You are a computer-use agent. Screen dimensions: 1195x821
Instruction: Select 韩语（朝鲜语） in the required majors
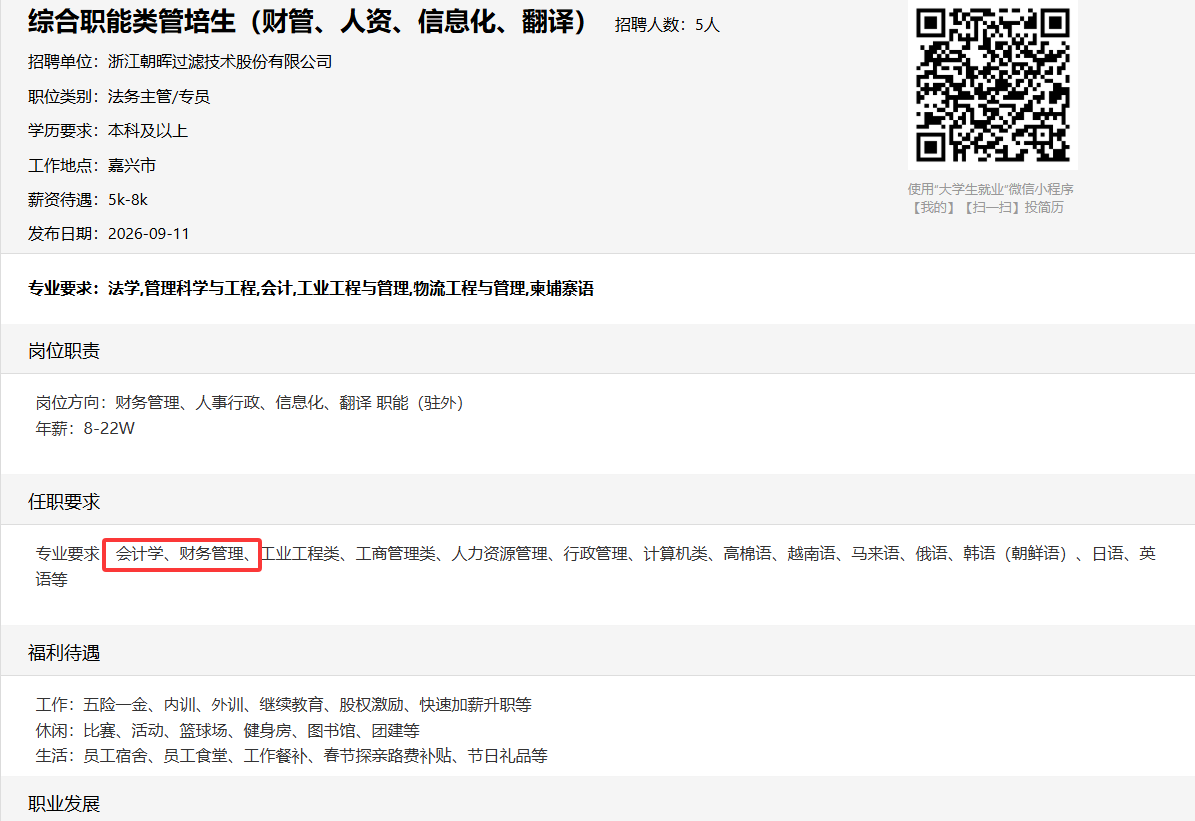pyautogui.click(x=1019, y=553)
